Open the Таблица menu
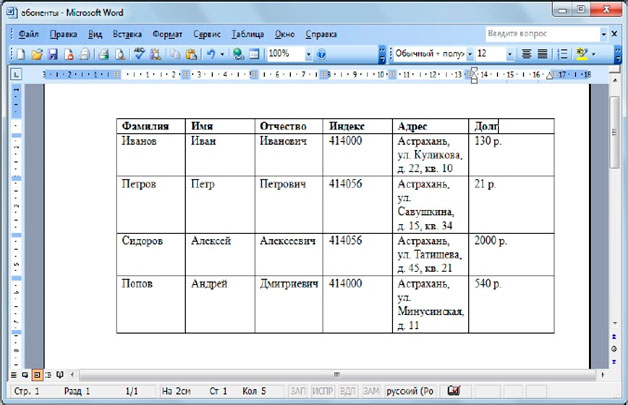 pyautogui.click(x=248, y=33)
